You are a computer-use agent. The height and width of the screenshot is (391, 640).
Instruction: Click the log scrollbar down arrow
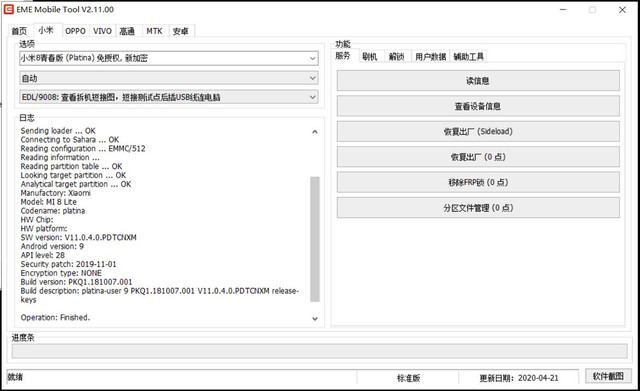(315, 318)
